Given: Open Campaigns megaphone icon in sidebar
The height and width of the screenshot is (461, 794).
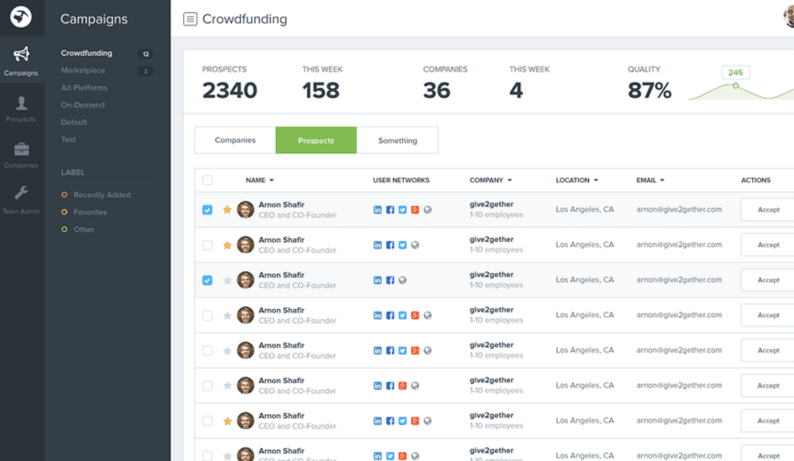Looking at the screenshot, I should [x=21, y=55].
